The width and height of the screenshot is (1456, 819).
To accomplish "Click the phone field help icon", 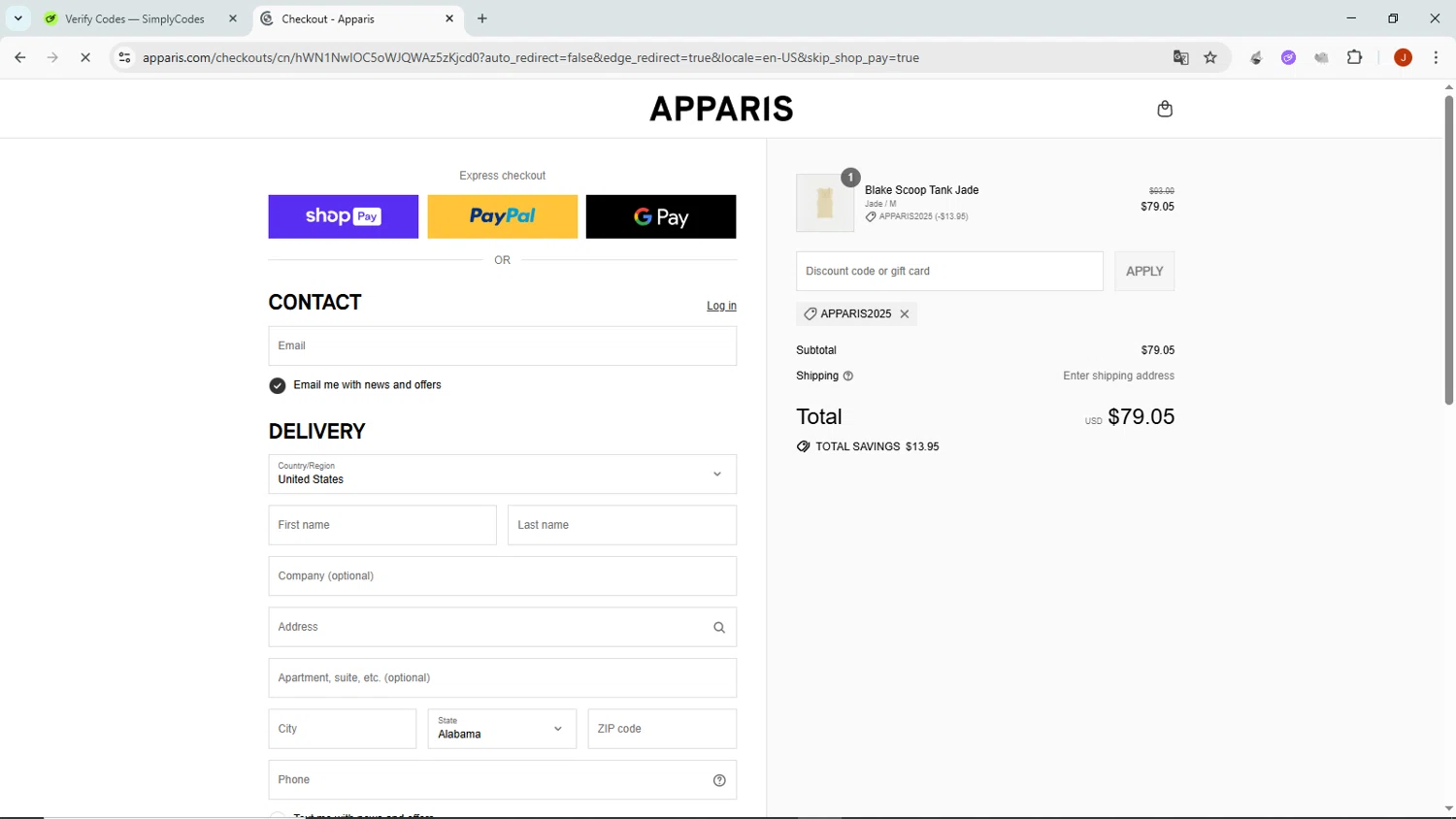I will click(x=719, y=780).
